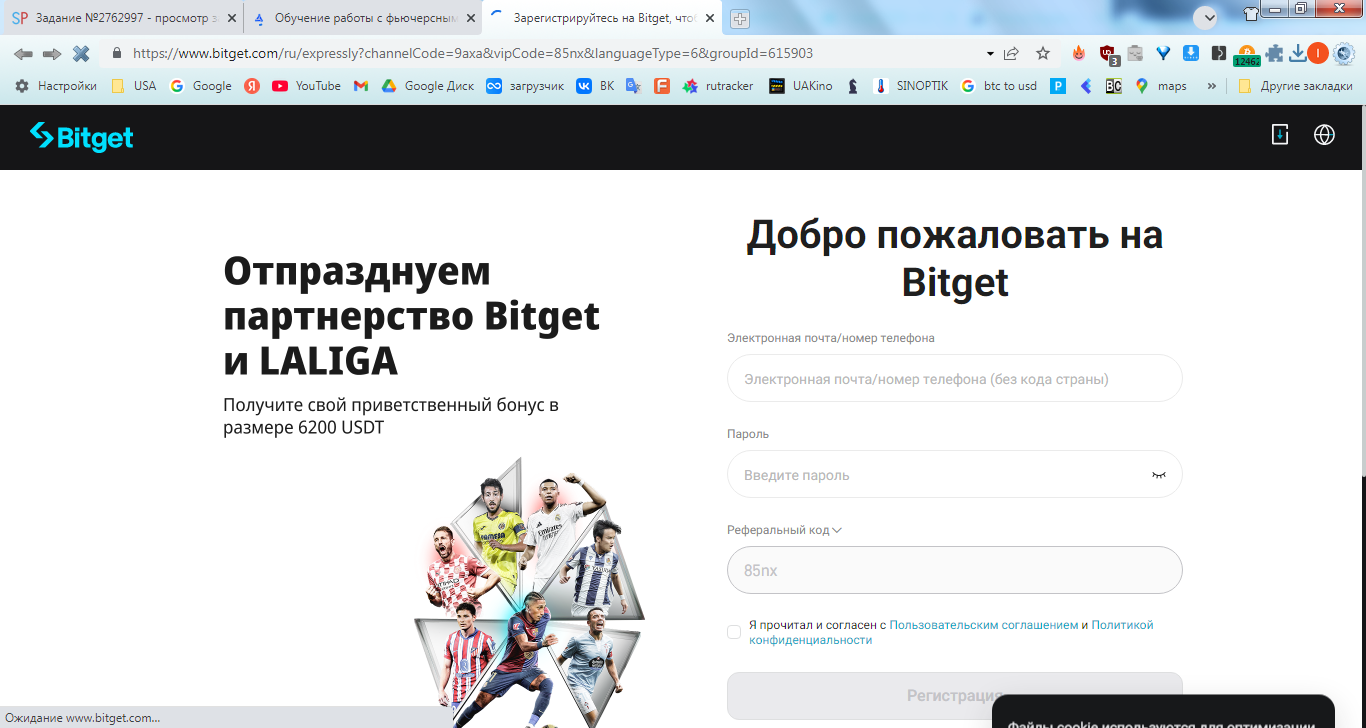This screenshot has width=1366, height=728.
Task: Expand hidden bookmarks with the » chevron
Action: [1212, 86]
